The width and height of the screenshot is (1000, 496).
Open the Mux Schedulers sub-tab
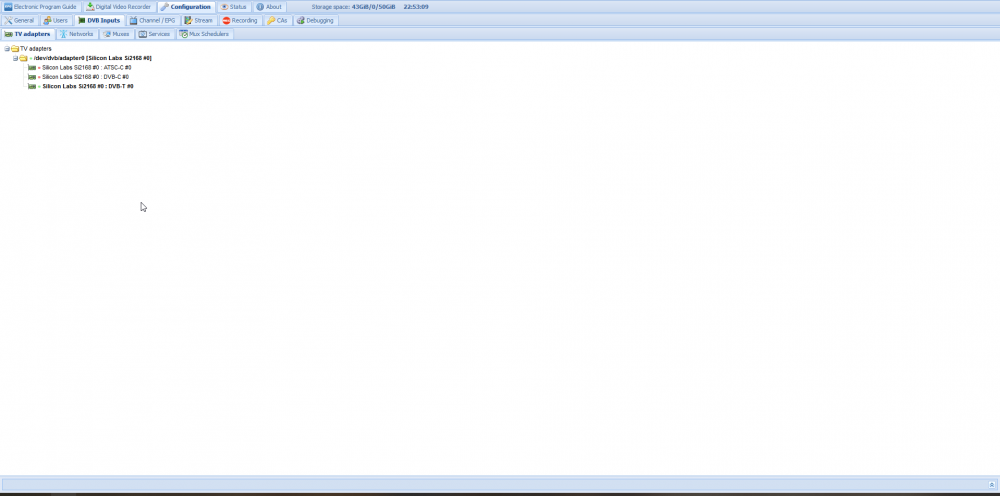(x=204, y=34)
